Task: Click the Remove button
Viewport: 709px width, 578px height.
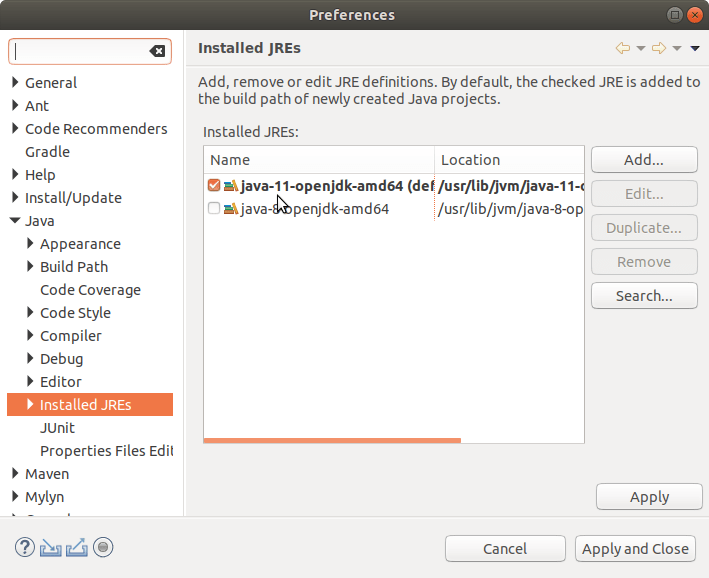Action: coord(644,261)
